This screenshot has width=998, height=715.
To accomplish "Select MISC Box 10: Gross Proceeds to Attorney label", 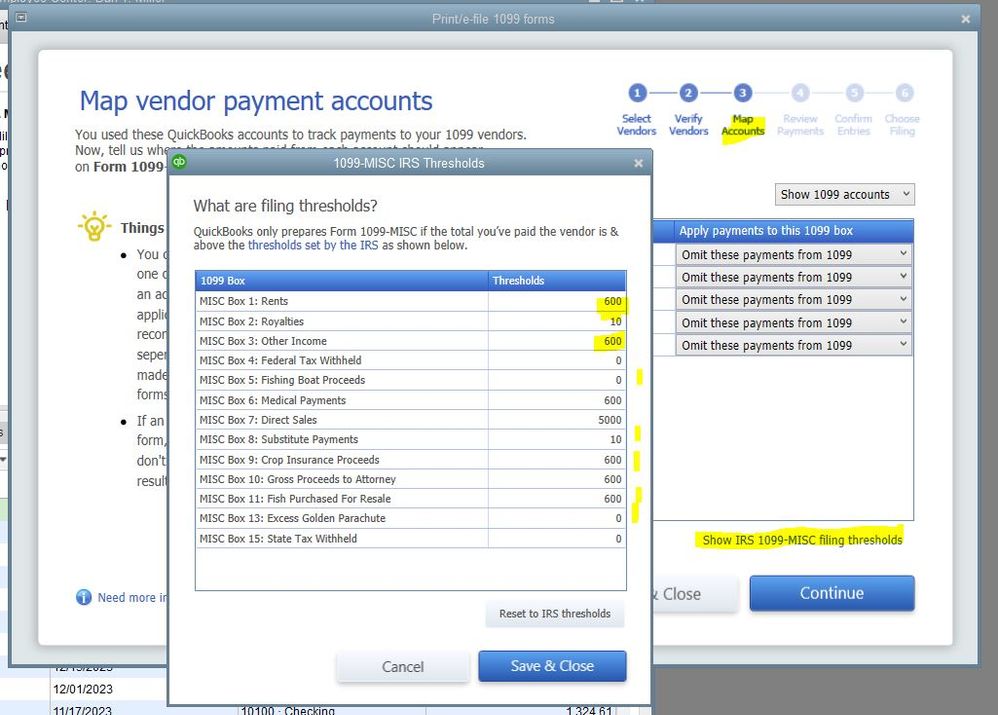I will tap(297, 479).
